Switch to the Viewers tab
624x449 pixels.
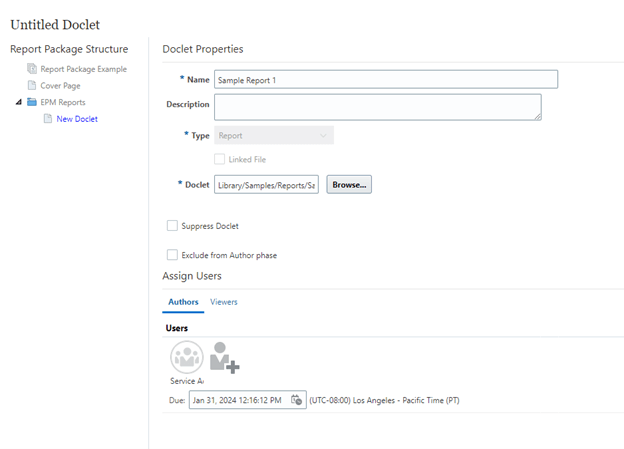tap(223, 301)
